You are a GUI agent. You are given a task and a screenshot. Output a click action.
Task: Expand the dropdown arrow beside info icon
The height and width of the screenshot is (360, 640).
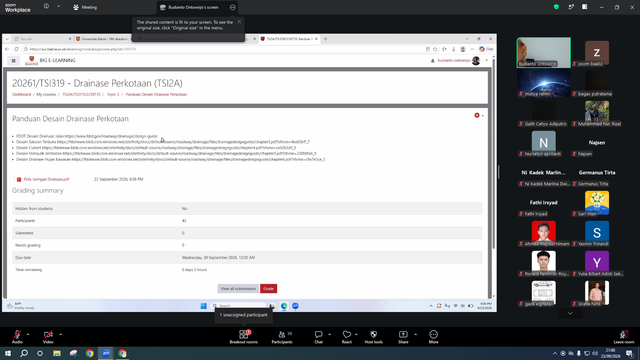(x=58, y=7)
